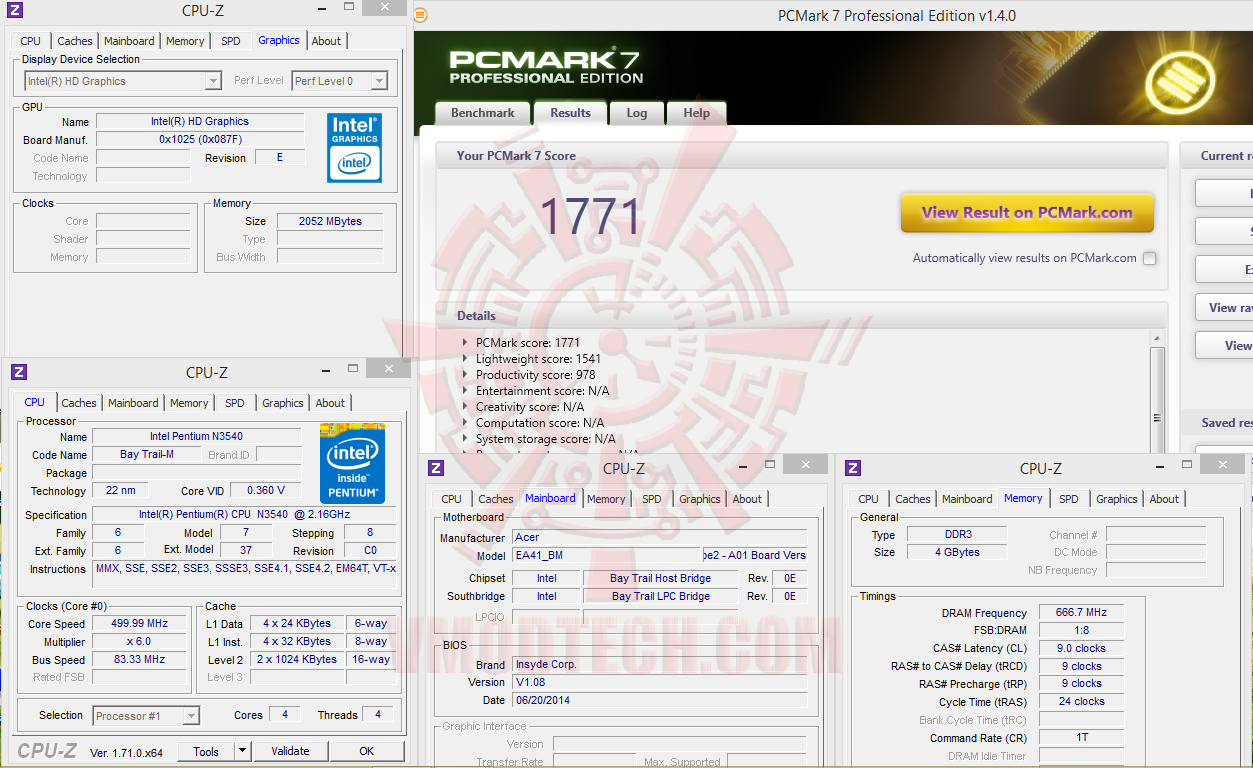Click Z icon of CPU-Z Graphics window title

(14, 11)
